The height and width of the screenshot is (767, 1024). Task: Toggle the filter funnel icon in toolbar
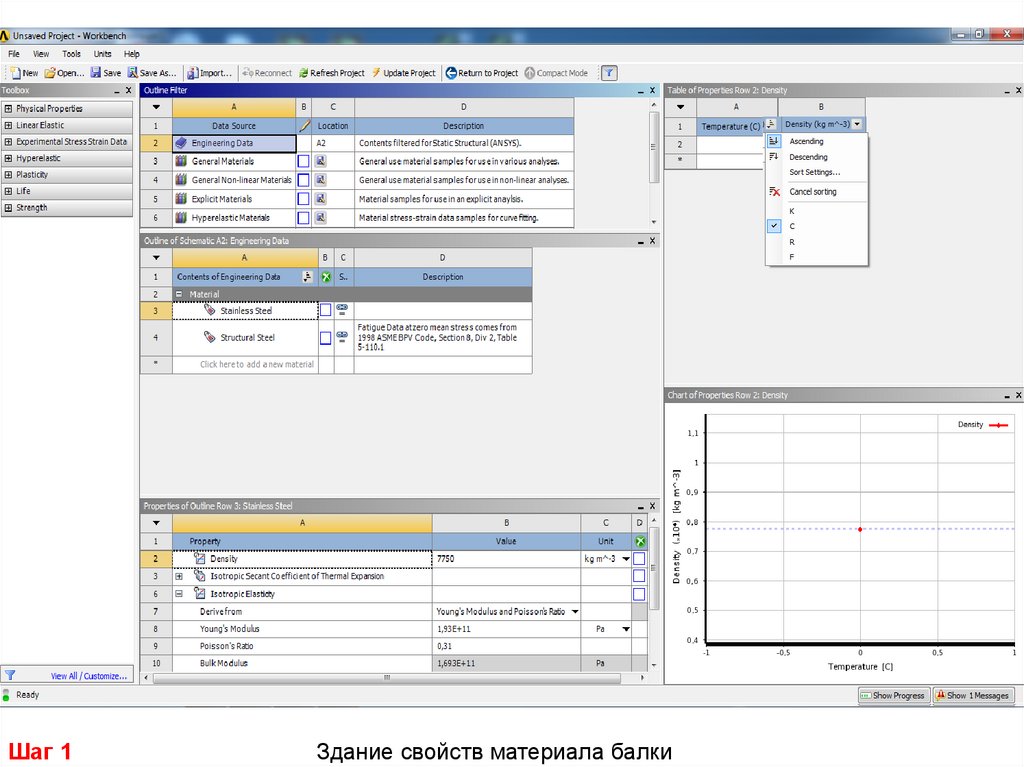608,73
